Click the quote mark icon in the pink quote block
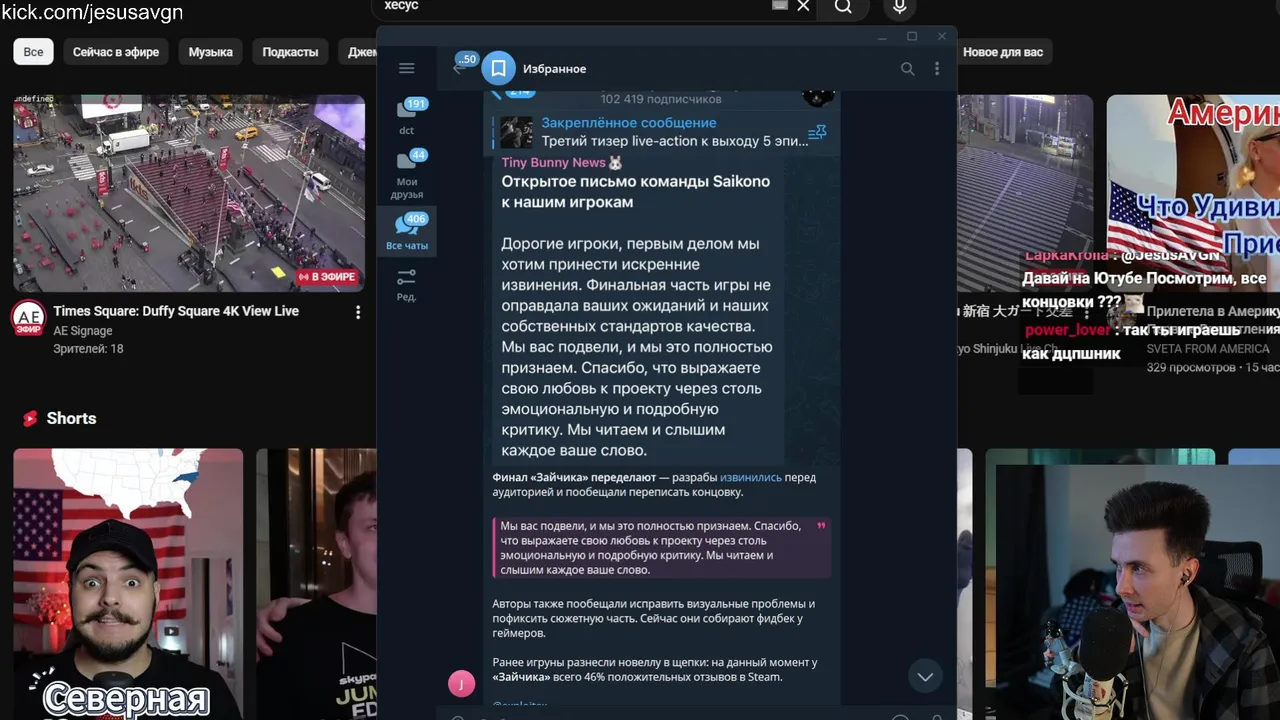This screenshot has height=720, width=1280. coord(822,525)
